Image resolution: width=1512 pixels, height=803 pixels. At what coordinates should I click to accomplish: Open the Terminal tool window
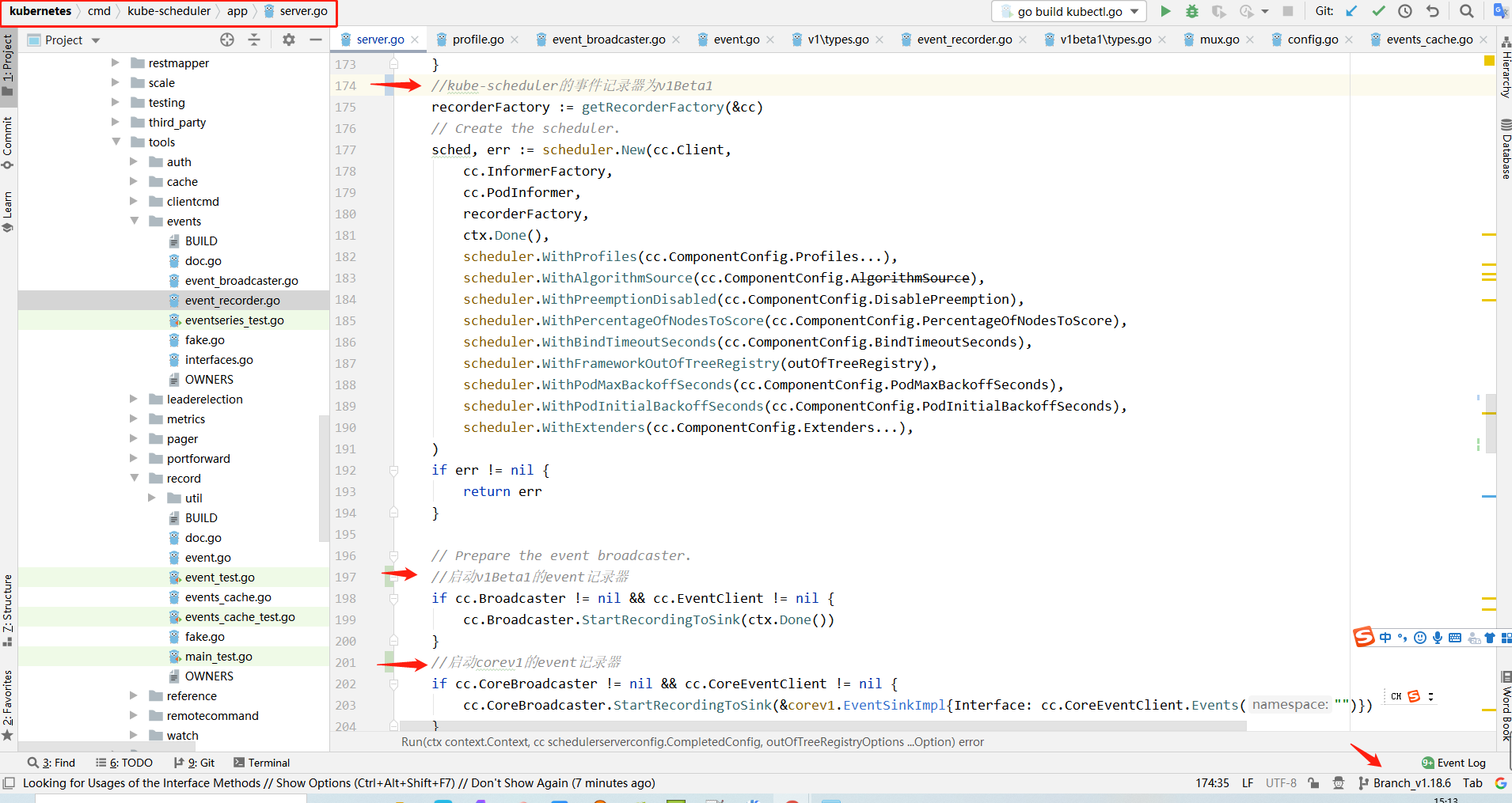point(262,763)
